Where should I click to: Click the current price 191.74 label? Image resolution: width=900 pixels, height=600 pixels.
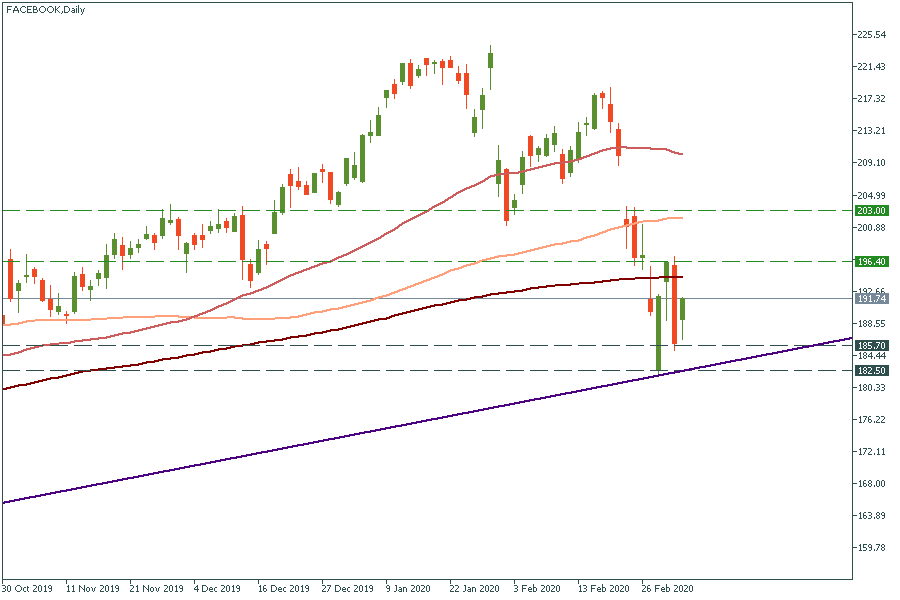tap(872, 299)
